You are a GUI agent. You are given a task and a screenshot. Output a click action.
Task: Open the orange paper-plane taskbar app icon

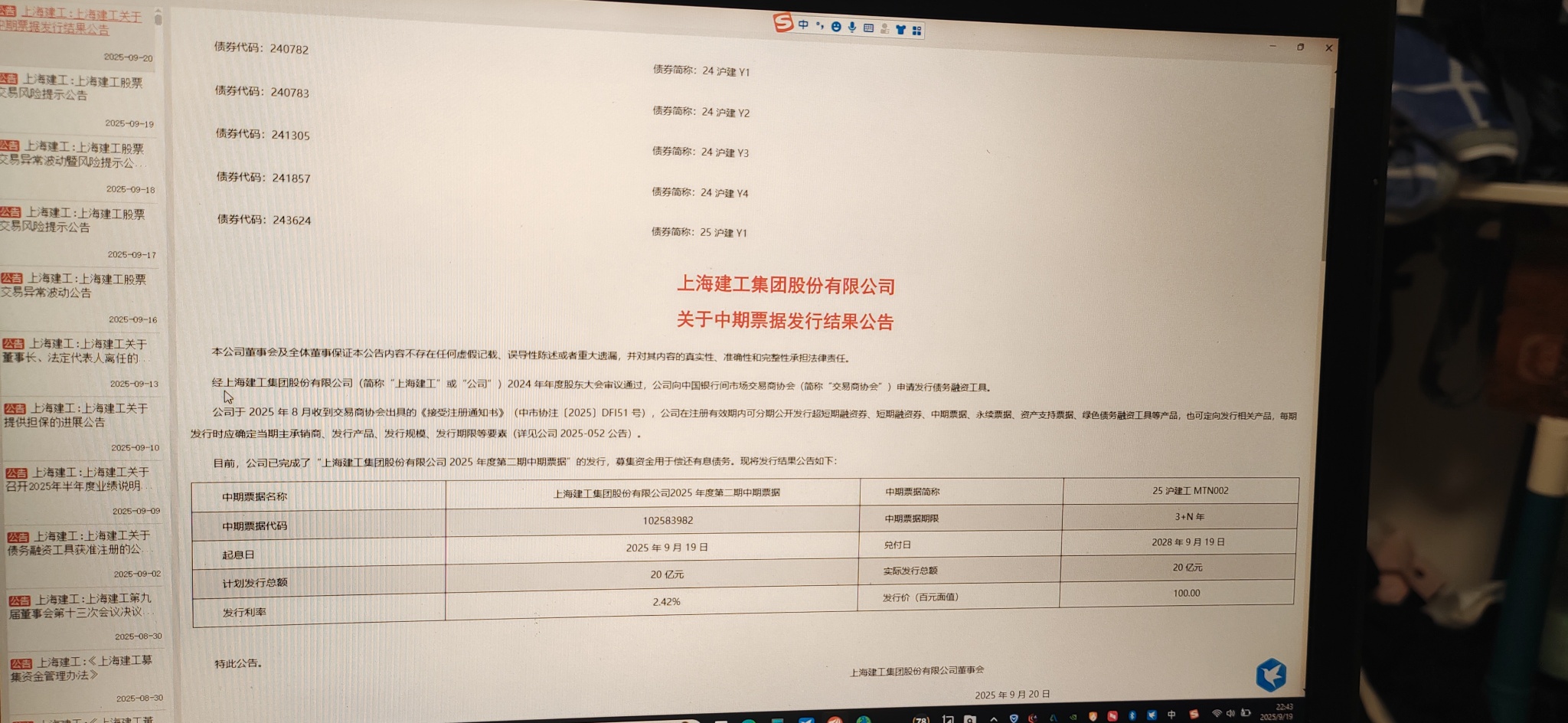click(x=835, y=720)
